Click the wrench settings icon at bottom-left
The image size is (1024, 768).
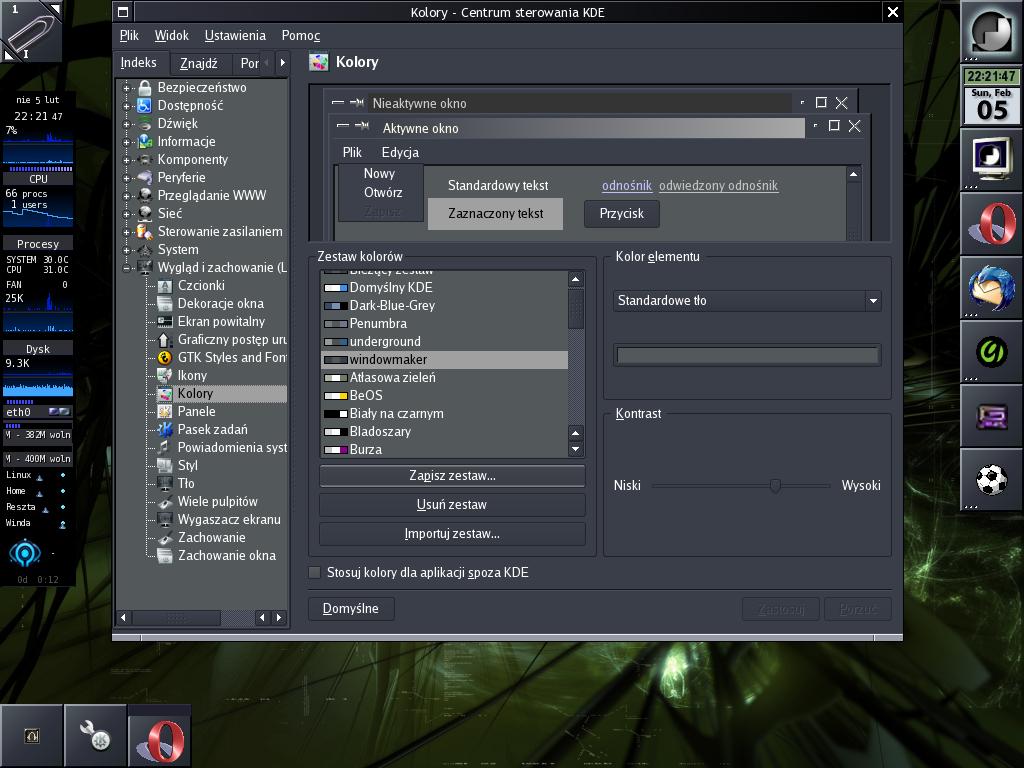click(95, 735)
